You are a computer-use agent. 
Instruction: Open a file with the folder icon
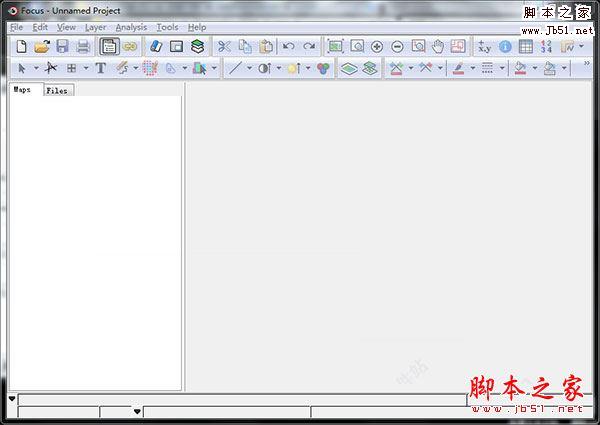tap(42, 47)
